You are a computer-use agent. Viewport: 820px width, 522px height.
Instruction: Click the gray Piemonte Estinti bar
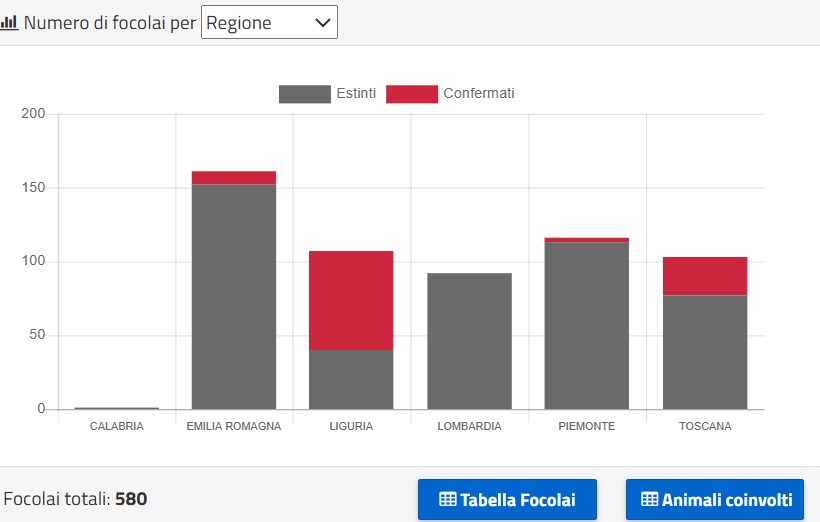pyautogui.click(x=587, y=325)
